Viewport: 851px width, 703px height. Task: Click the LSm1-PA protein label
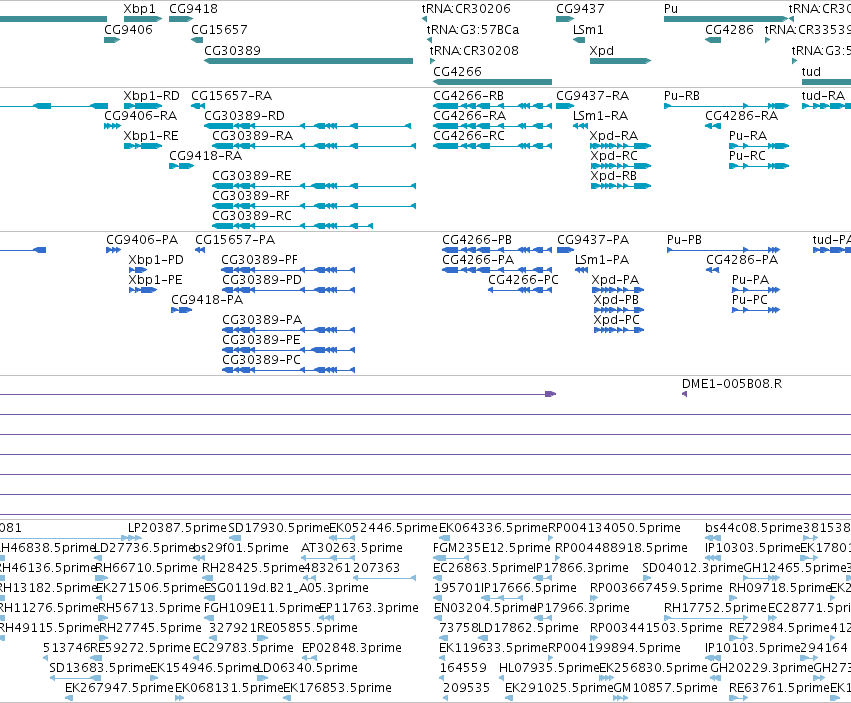602,260
